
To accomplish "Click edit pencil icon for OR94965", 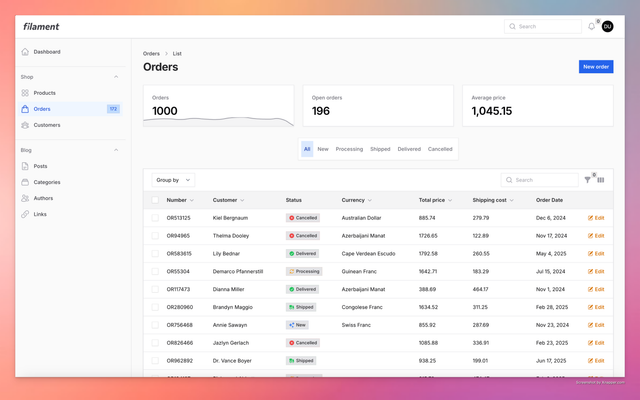I will (590, 236).
